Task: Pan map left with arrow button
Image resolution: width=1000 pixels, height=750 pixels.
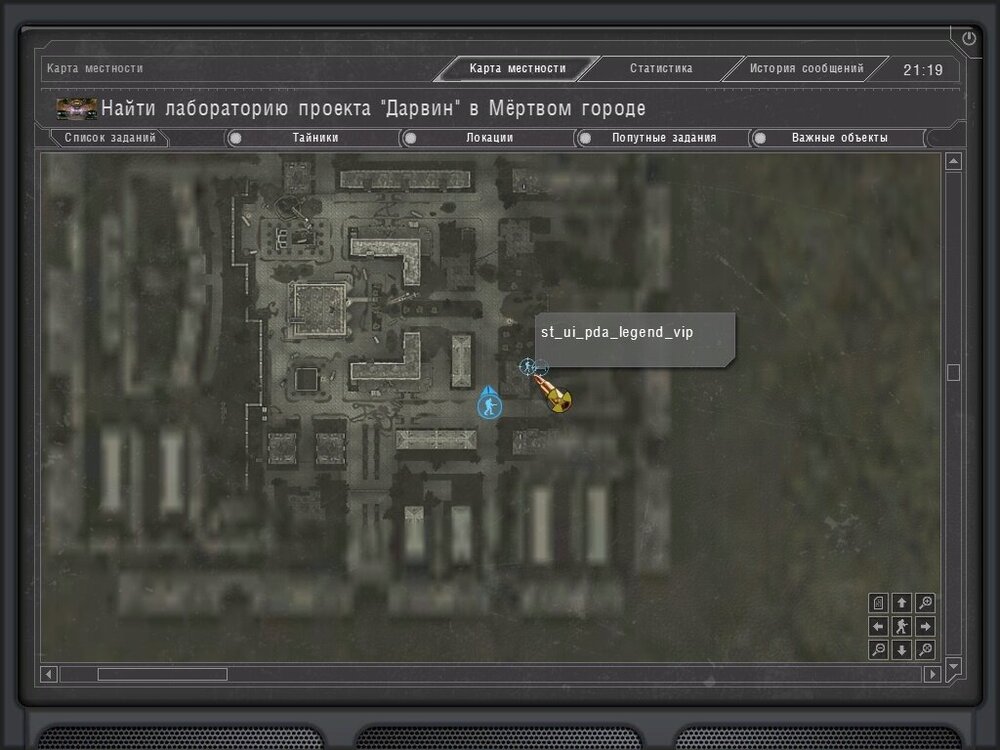Action: coord(878,626)
